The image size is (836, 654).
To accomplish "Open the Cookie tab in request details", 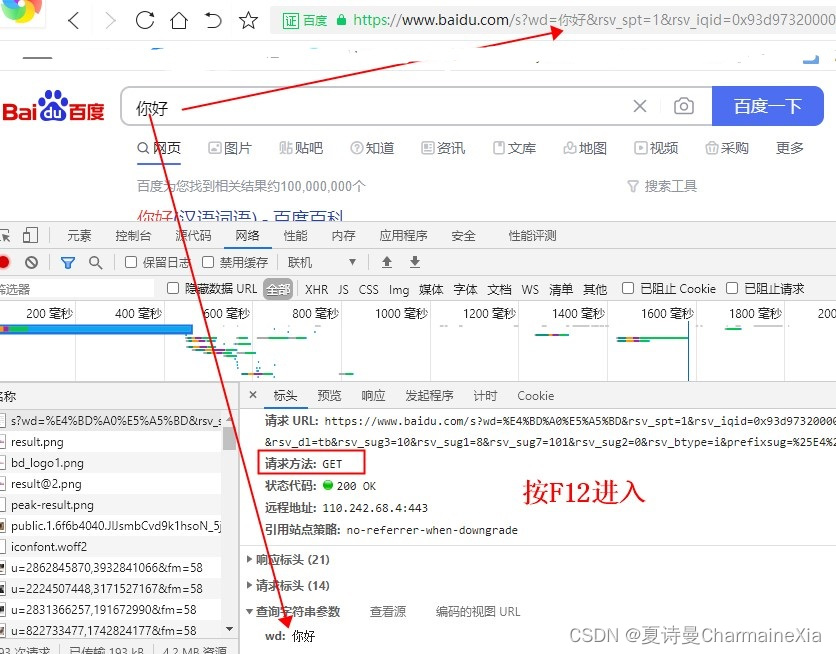I will coord(535,395).
